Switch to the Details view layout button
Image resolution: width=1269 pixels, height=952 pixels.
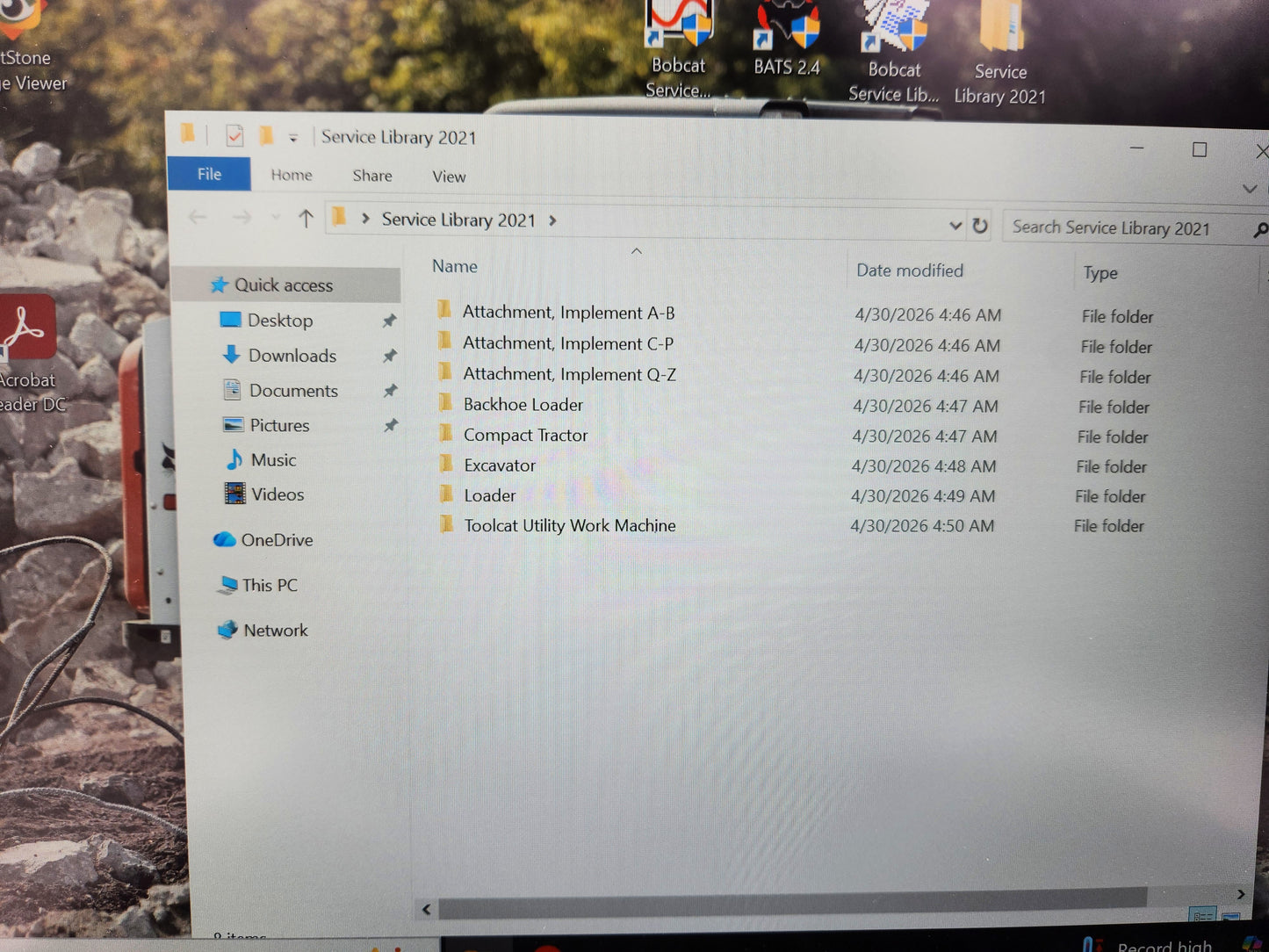coord(1202,915)
